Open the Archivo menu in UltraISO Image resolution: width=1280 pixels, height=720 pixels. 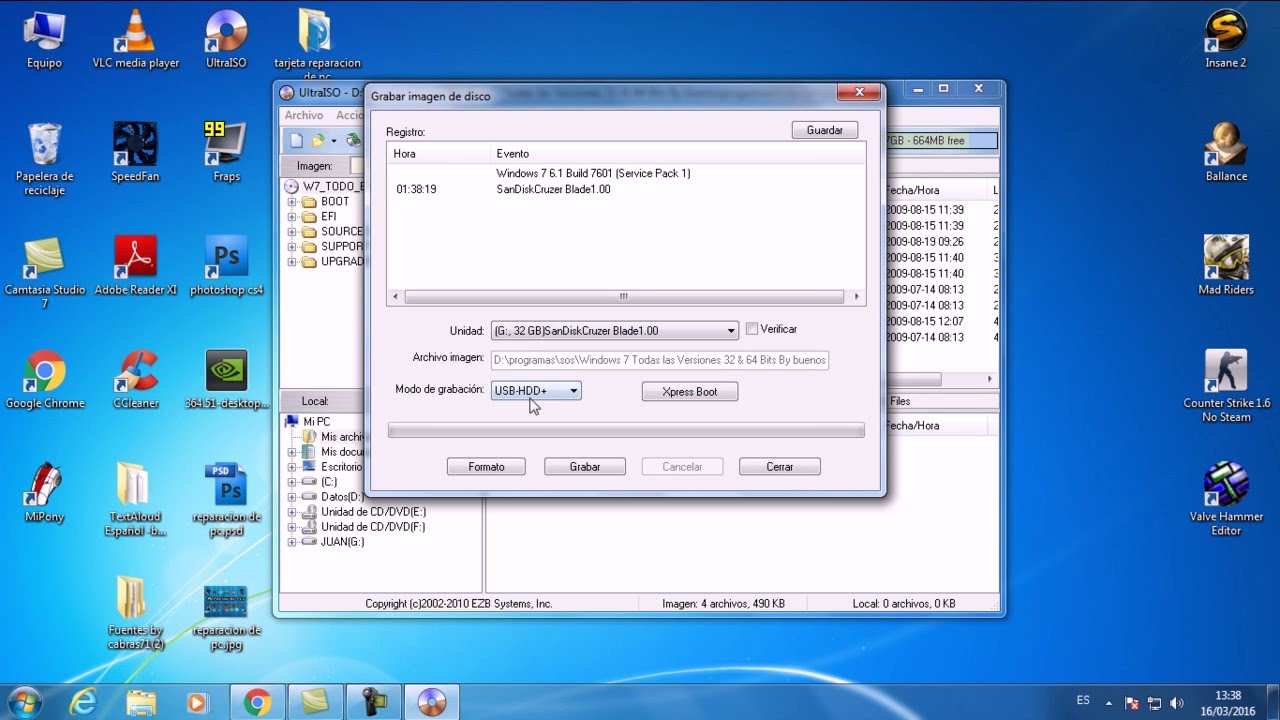304,115
